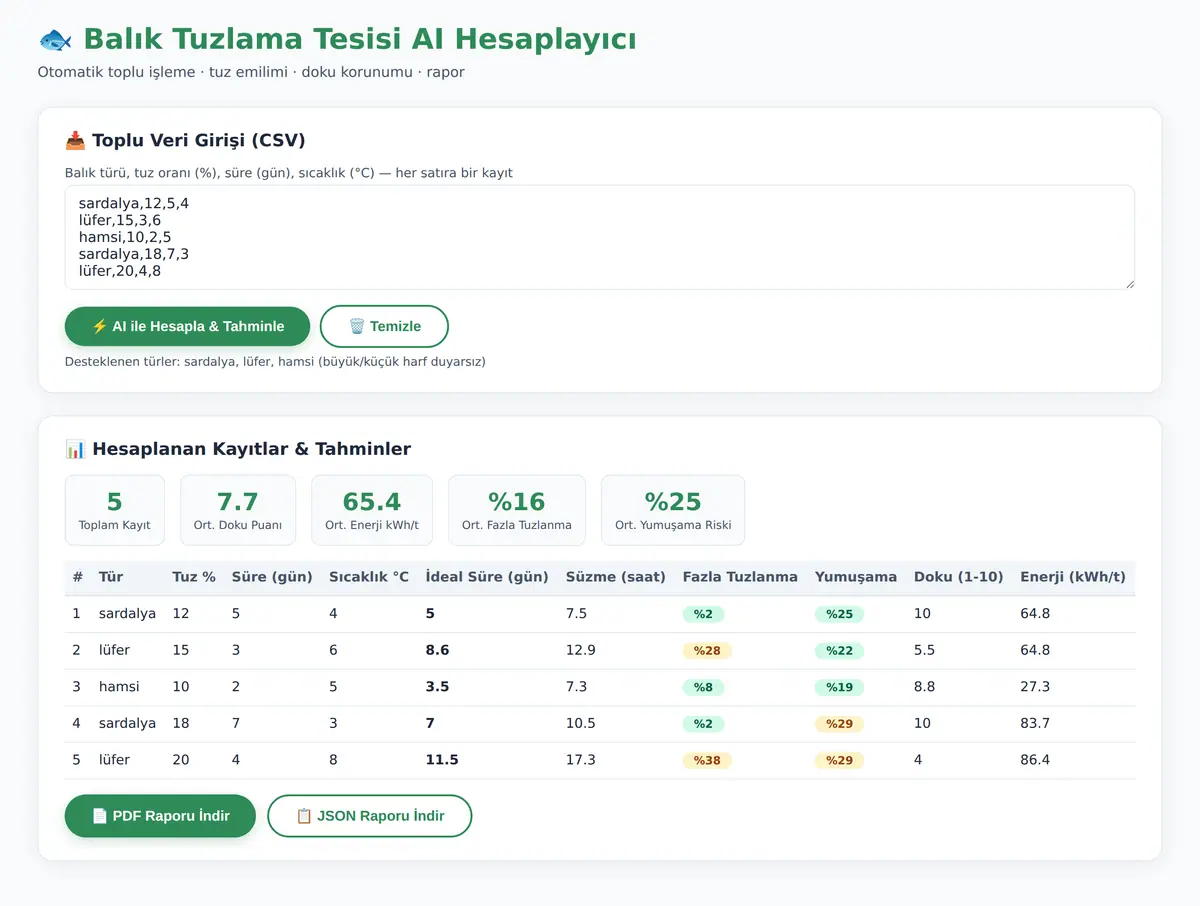
Task: Select the Ort. Fazla Tuzlanma card
Action: (517, 510)
